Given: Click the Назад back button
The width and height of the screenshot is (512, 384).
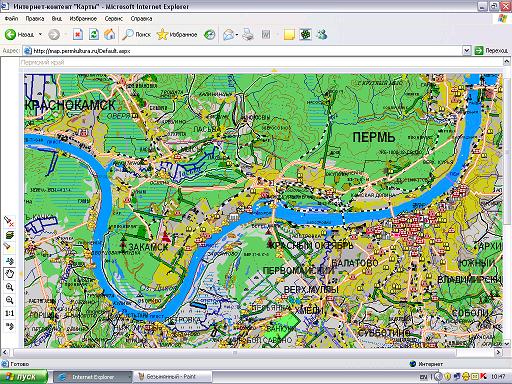Looking at the screenshot, I should 19,34.
